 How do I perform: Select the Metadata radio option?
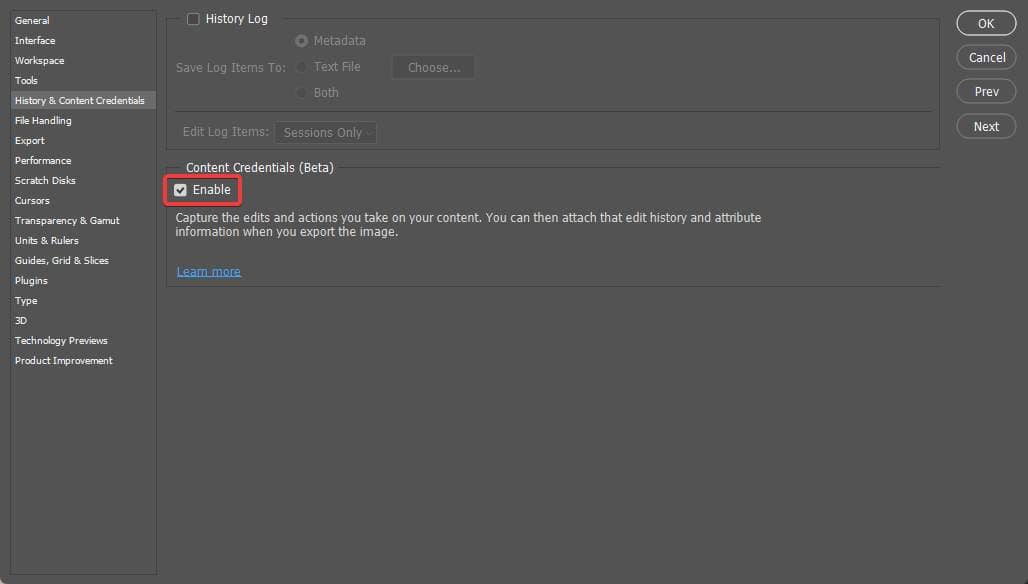tap(301, 41)
